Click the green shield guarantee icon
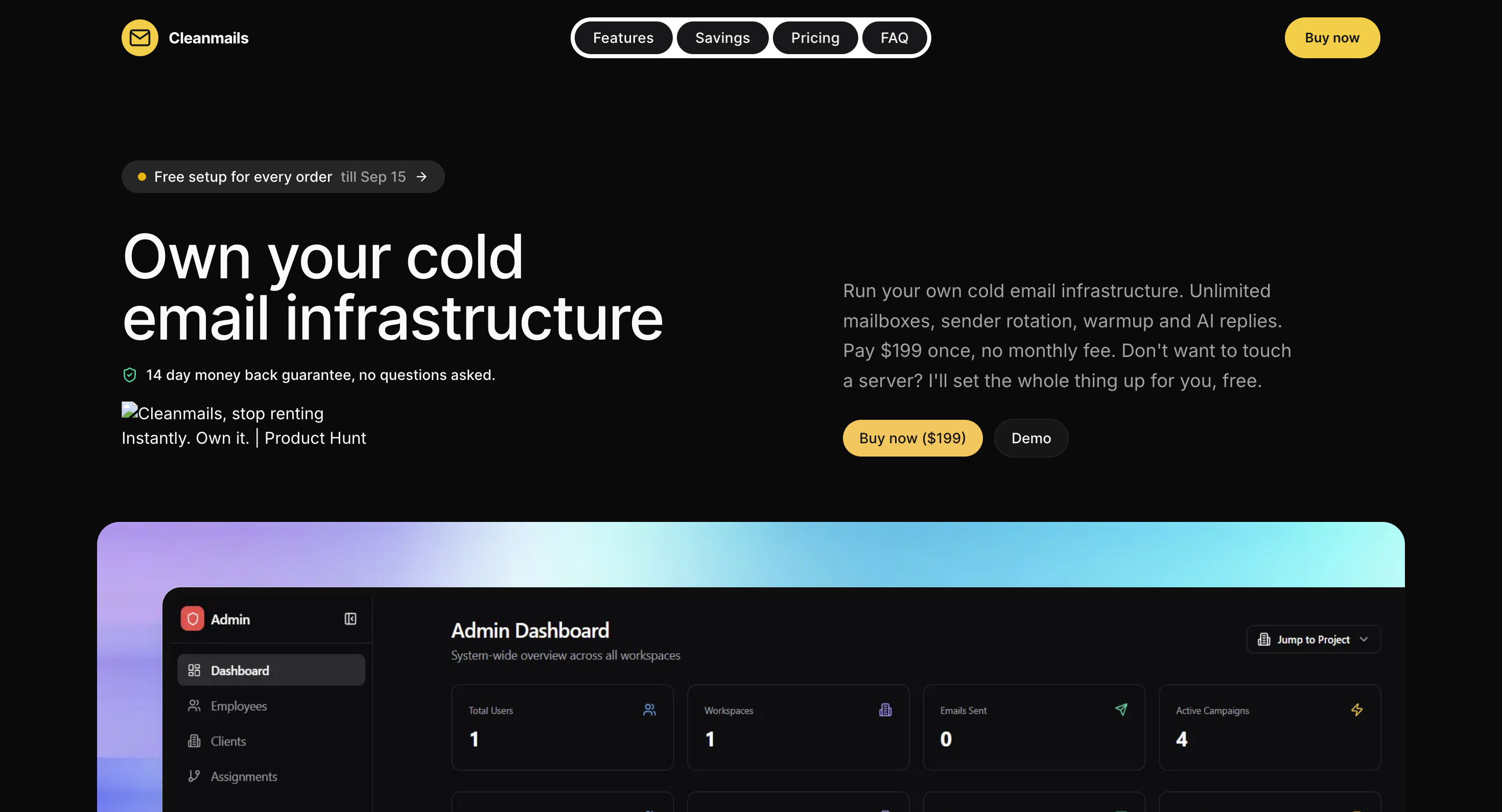 129,375
